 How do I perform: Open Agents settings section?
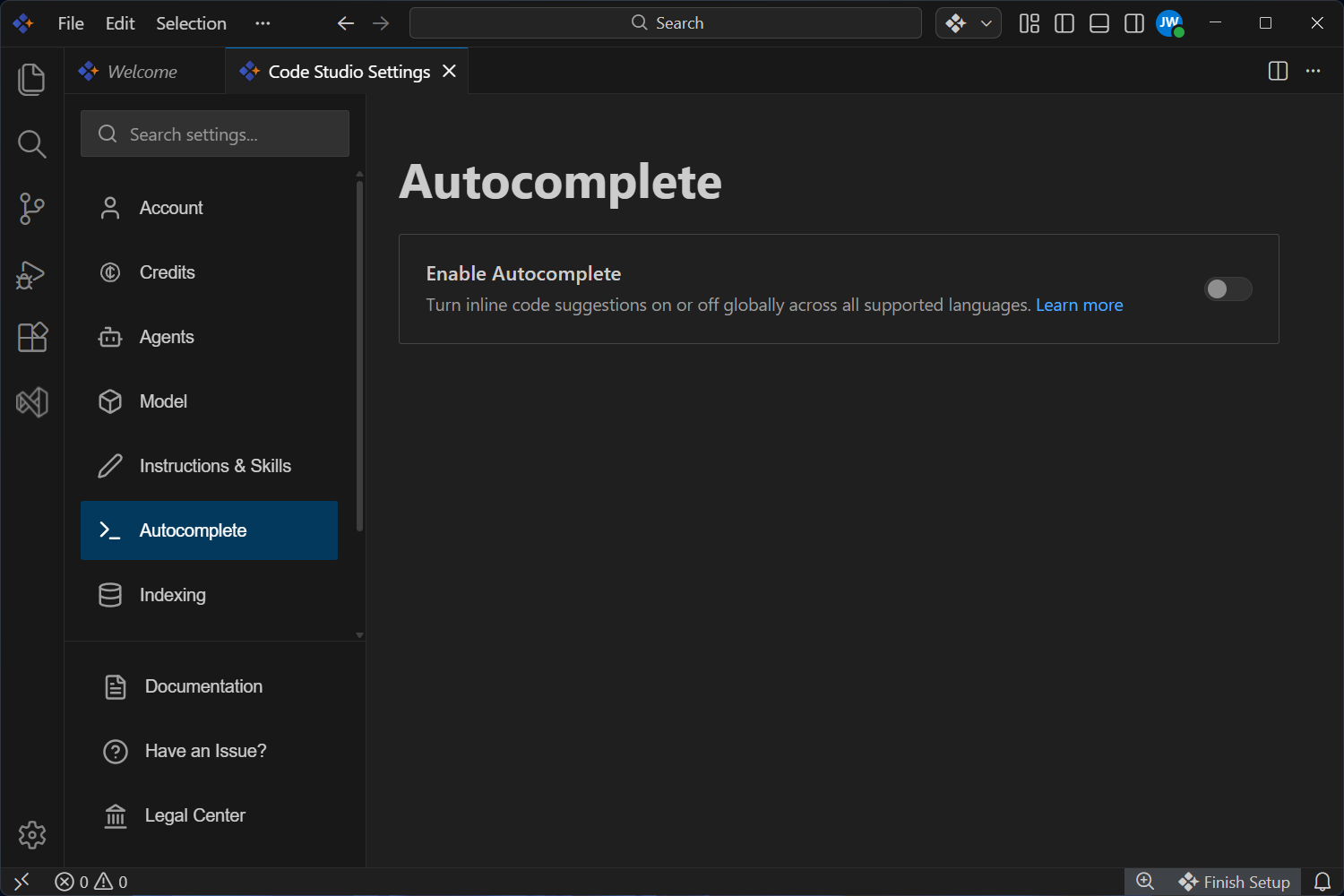[209, 337]
